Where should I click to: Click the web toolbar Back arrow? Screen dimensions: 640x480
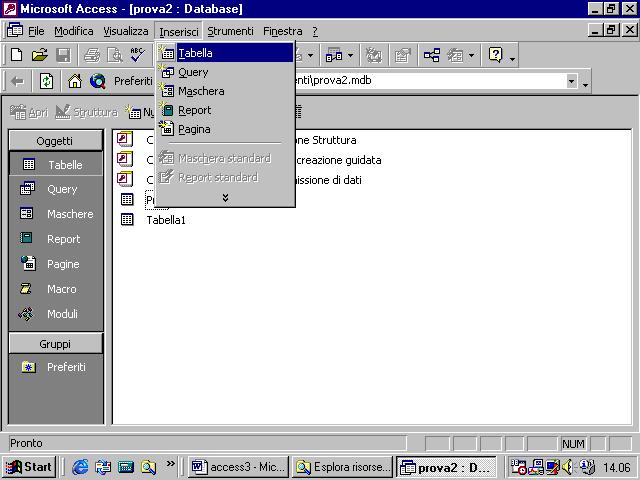coord(17,81)
